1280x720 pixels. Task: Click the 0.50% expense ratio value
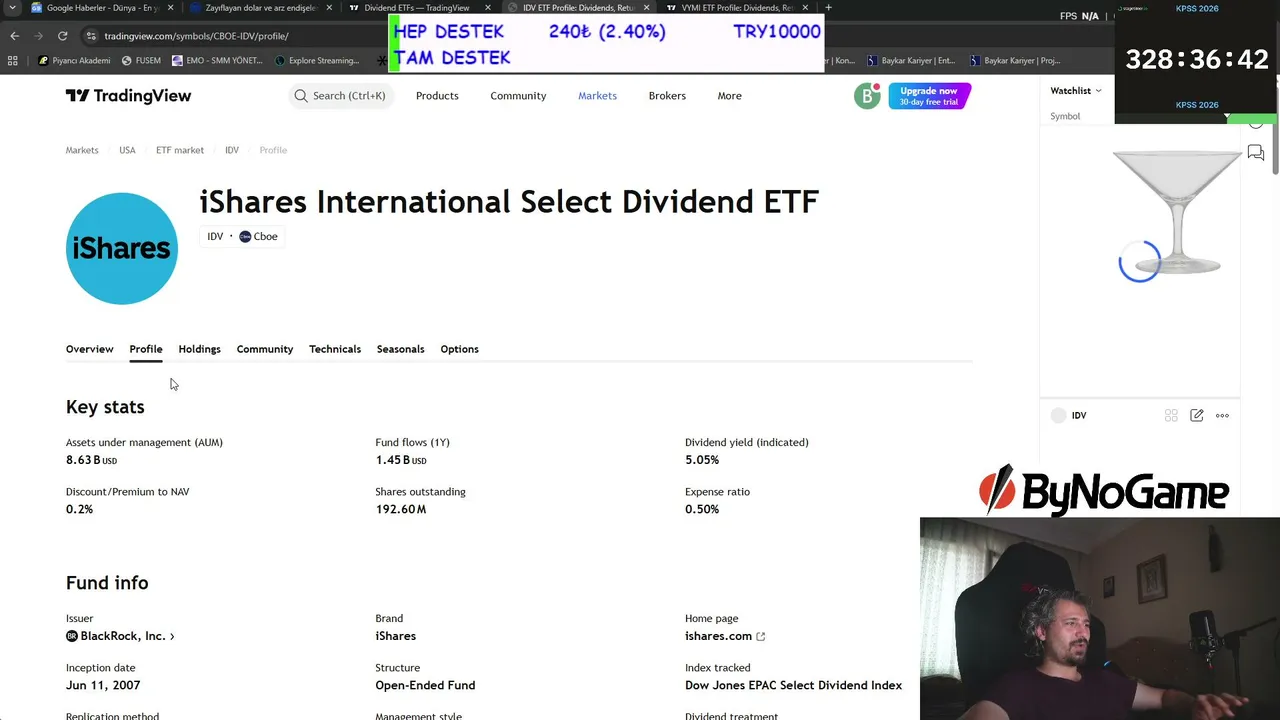(x=702, y=509)
